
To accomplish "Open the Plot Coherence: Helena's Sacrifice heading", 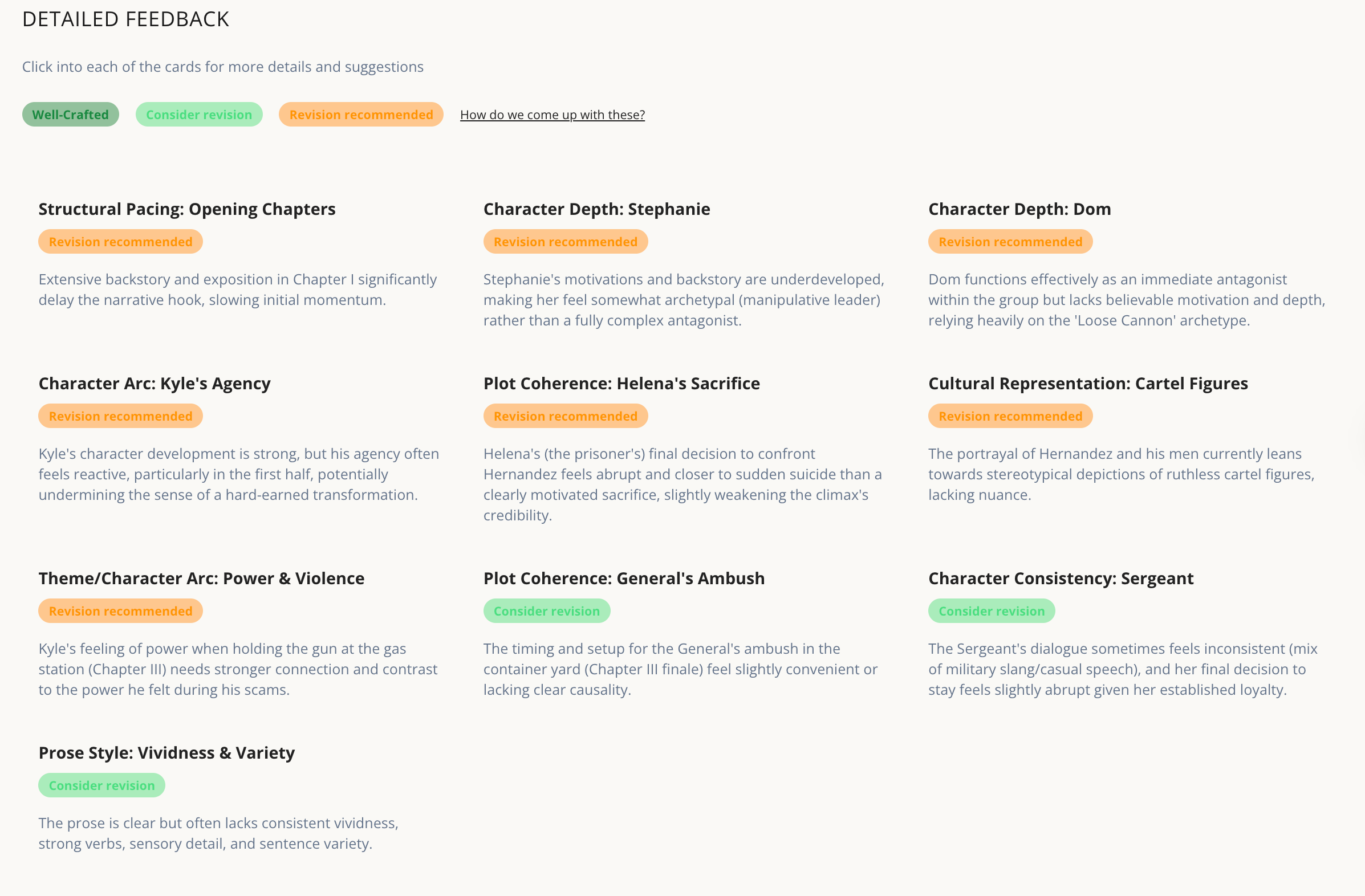I will 621,384.
